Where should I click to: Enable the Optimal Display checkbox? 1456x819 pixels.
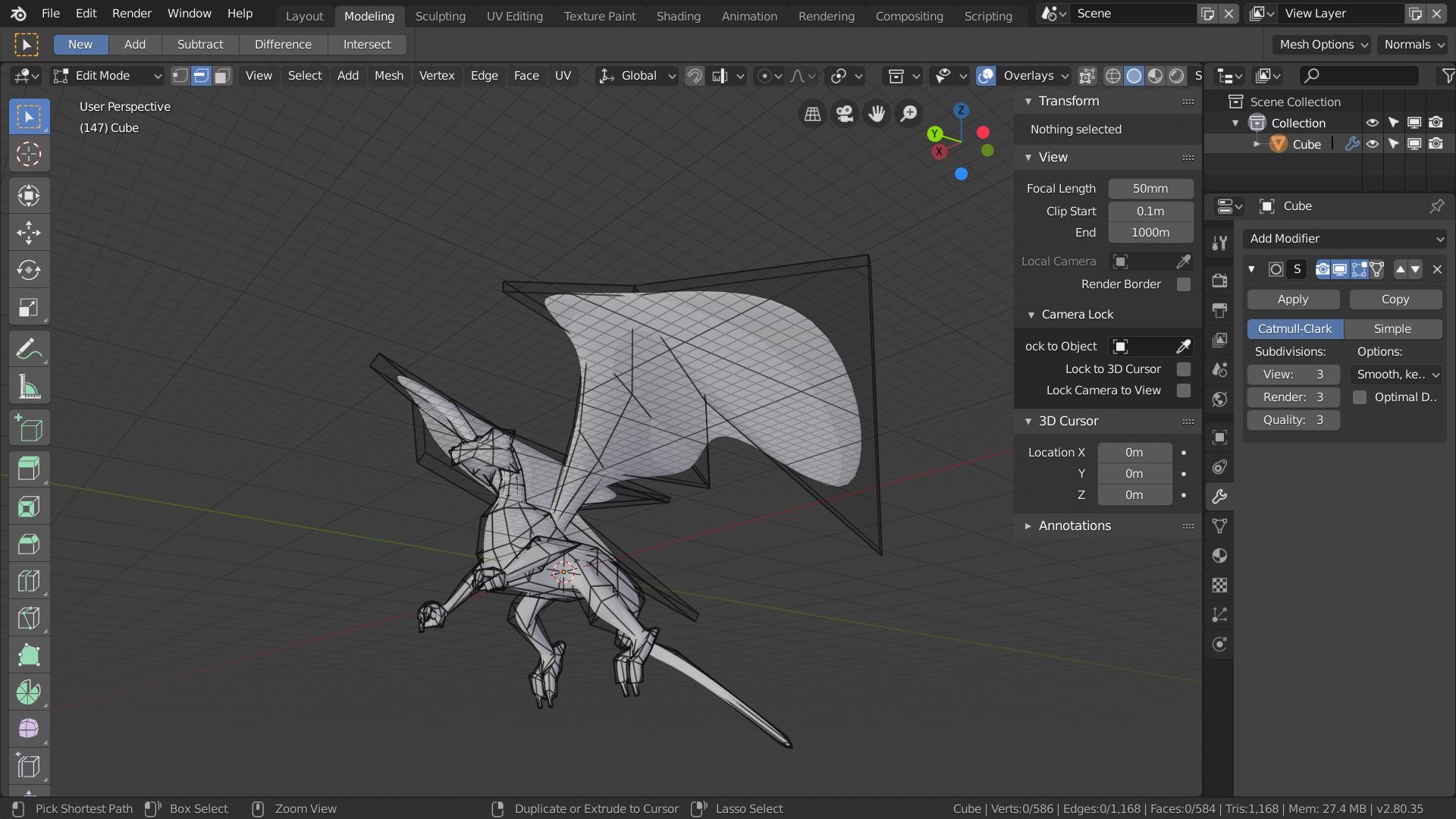pos(1360,397)
